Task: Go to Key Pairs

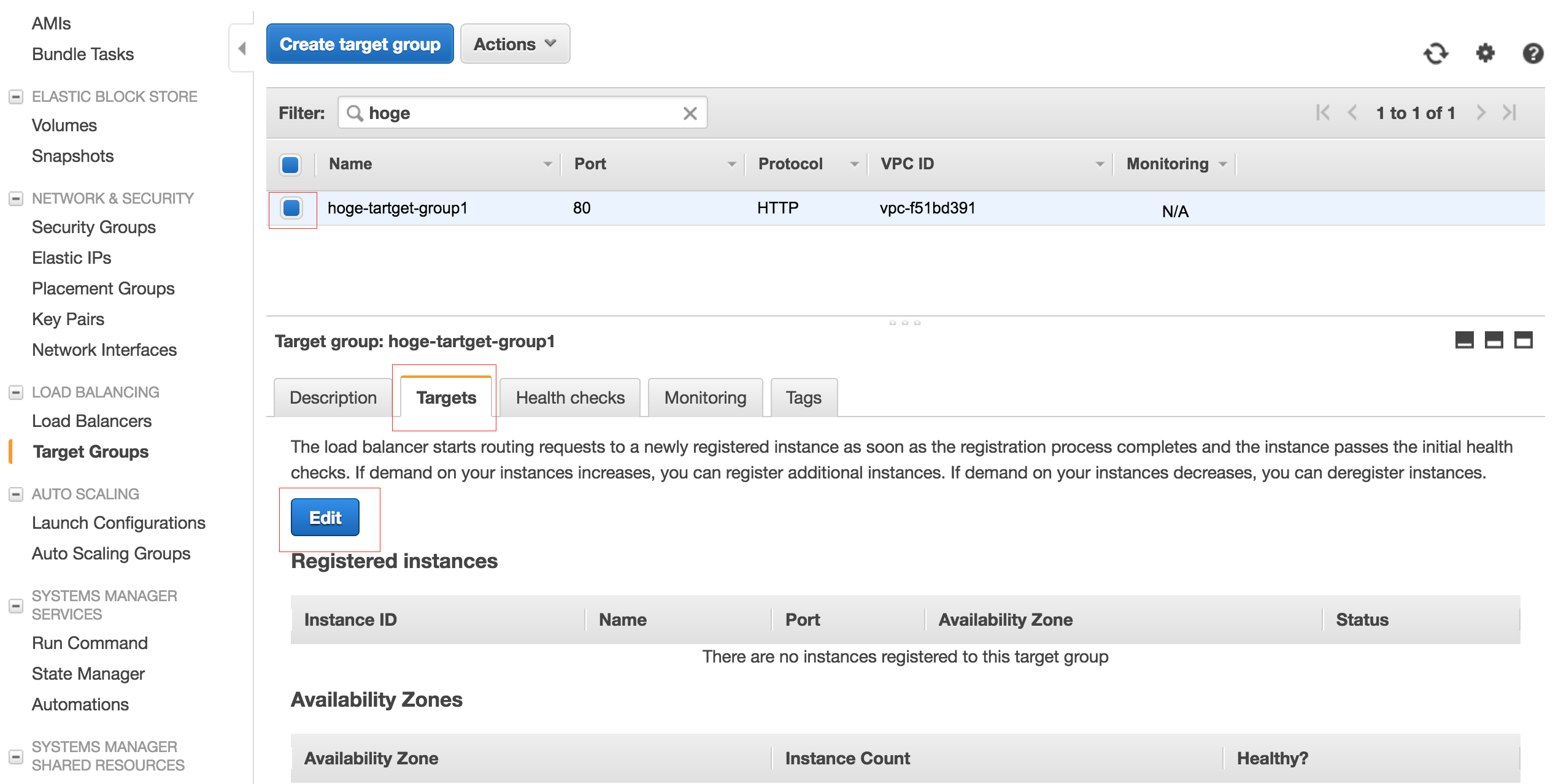Action: coord(68,319)
